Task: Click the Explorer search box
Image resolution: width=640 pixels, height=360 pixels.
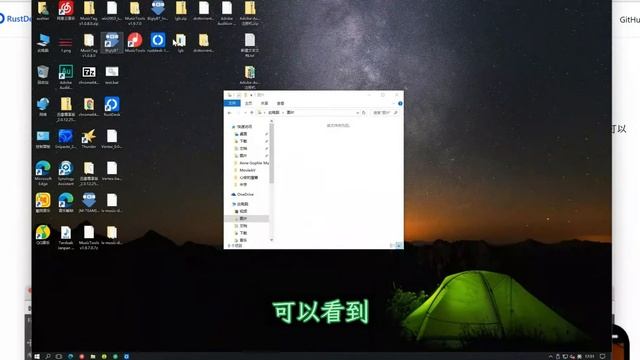Action: tap(385, 113)
